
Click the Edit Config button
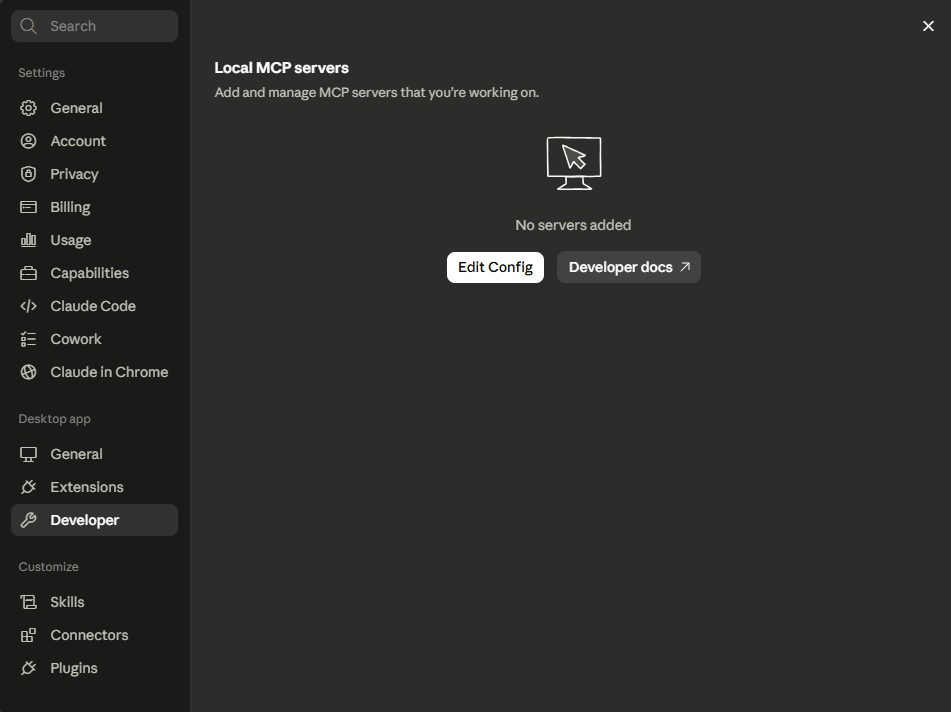tap(495, 267)
